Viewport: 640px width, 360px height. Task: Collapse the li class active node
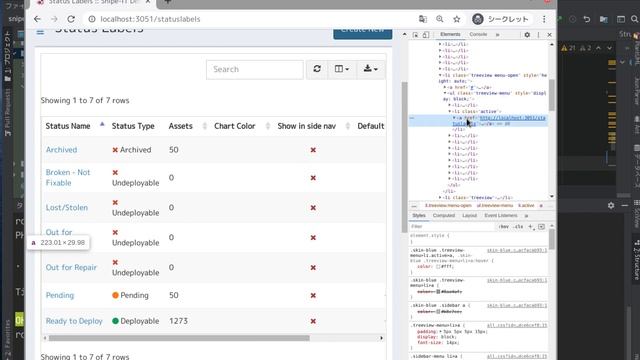tap(450, 111)
